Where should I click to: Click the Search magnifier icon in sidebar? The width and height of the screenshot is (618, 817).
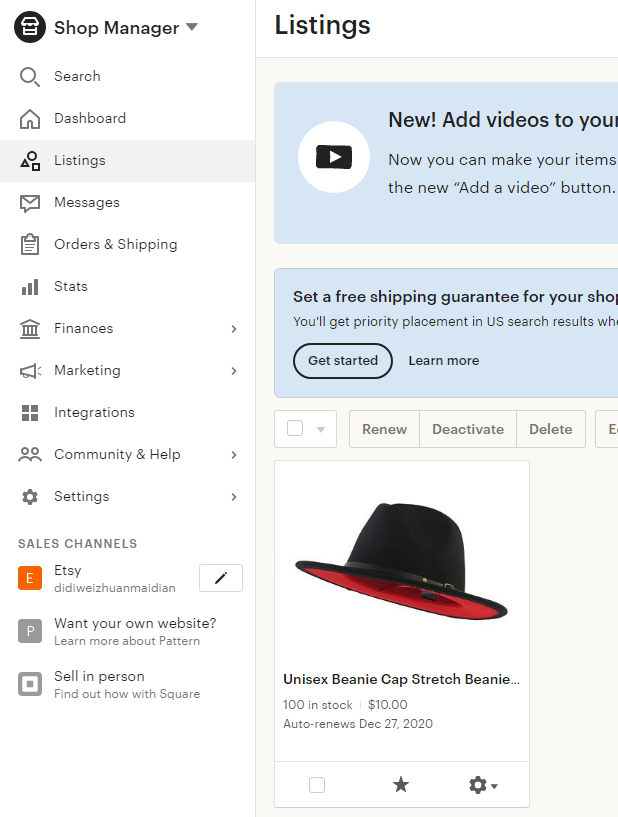point(30,77)
